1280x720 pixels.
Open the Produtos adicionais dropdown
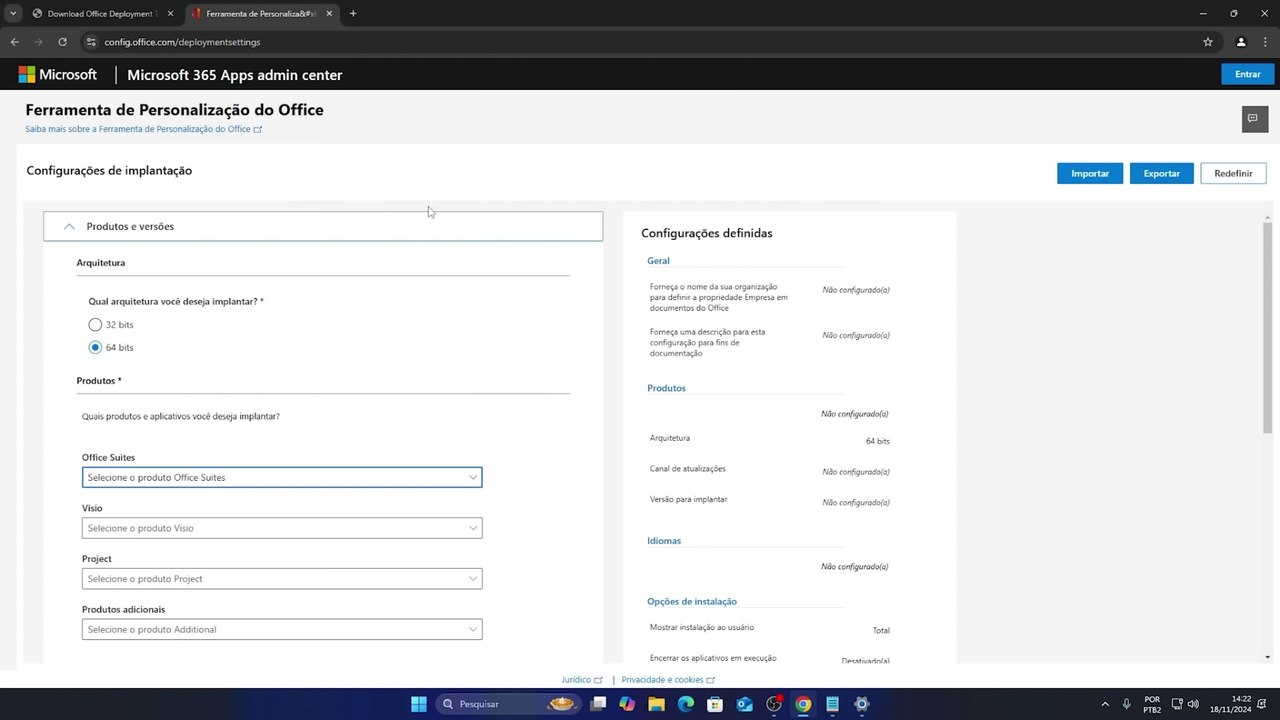282,629
